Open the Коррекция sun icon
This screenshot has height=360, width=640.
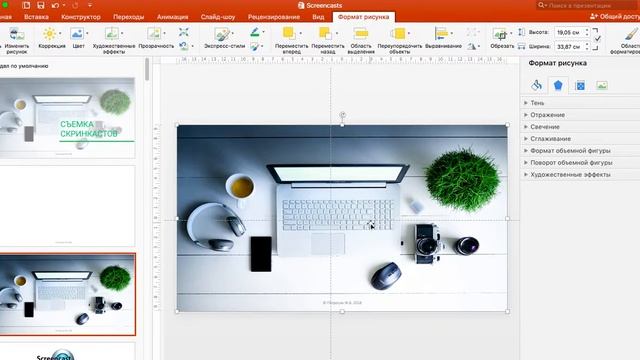click(49, 33)
